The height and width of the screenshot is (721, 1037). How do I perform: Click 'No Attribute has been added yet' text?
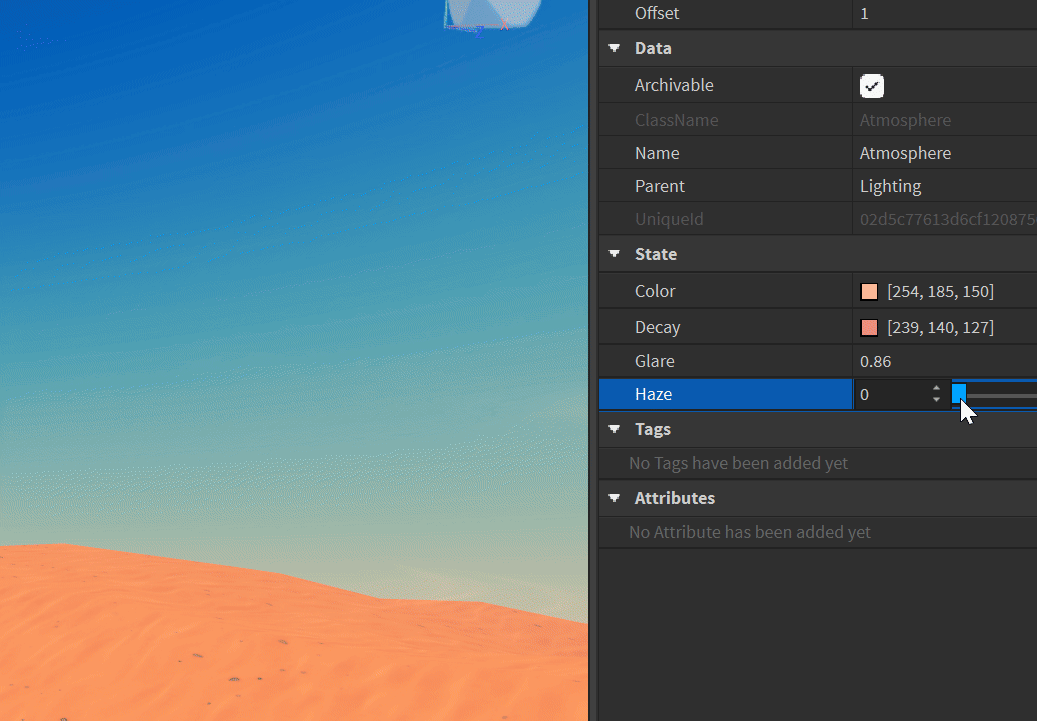click(749, 532)
